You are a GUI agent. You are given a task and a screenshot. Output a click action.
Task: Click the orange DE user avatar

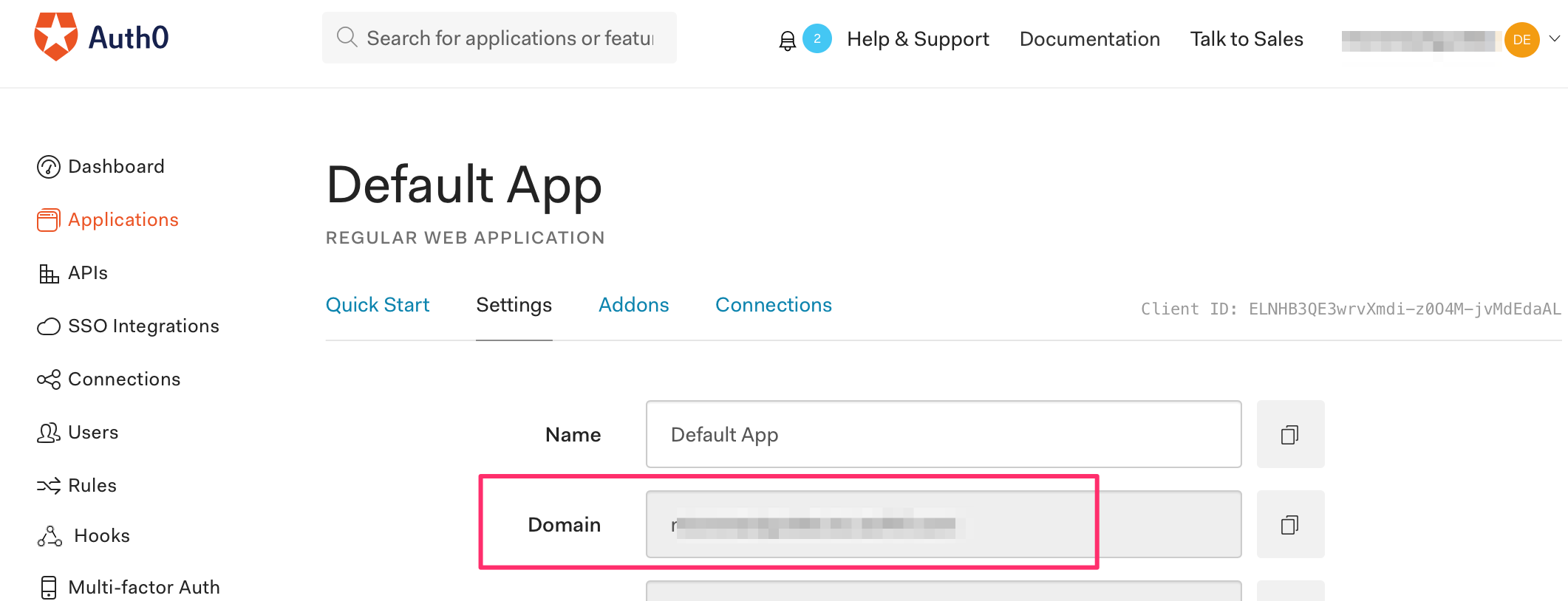(1521, 40)
